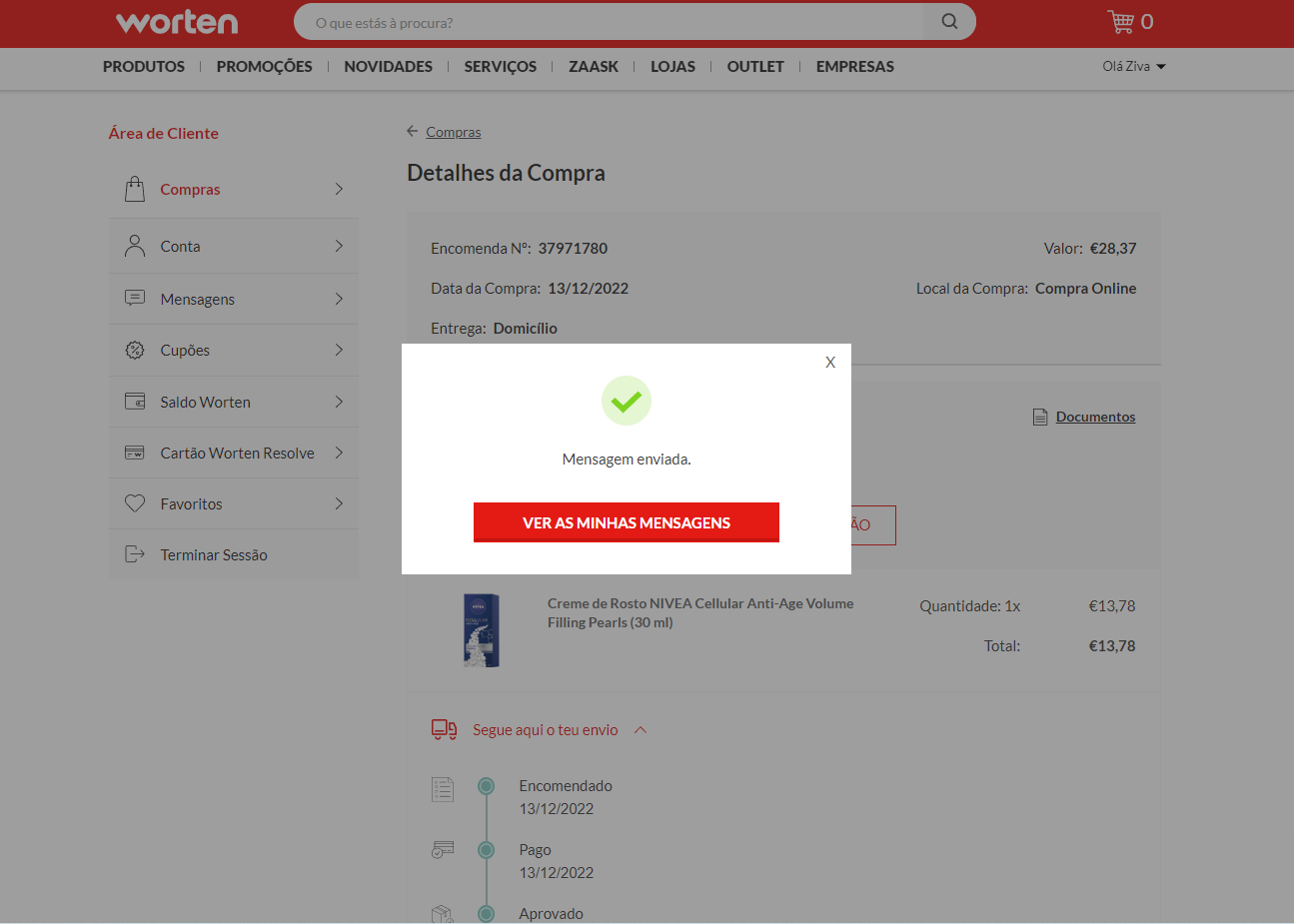Click the Saldo Worten wallet icon
The width and height of the screenshot is (1294, 924).
click(x=135, y=402)
